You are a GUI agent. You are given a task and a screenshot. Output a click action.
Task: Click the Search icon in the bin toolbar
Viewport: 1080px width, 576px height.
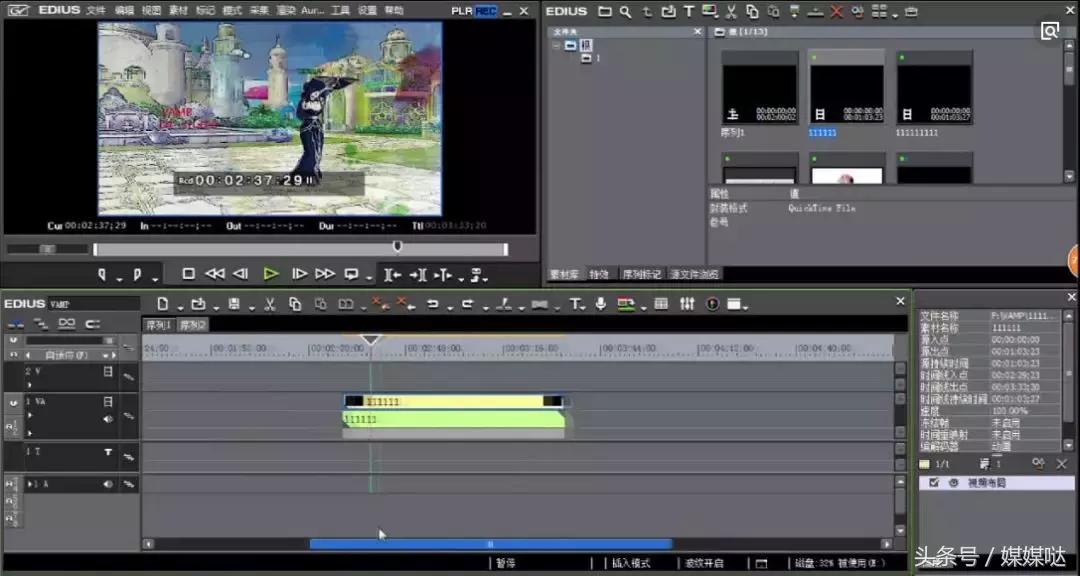625,12
